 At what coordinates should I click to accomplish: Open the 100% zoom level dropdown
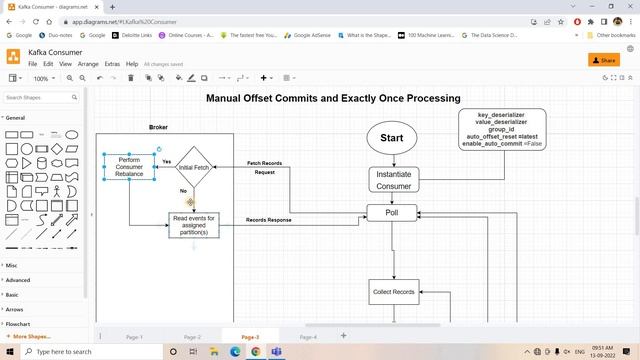[44, 78]
